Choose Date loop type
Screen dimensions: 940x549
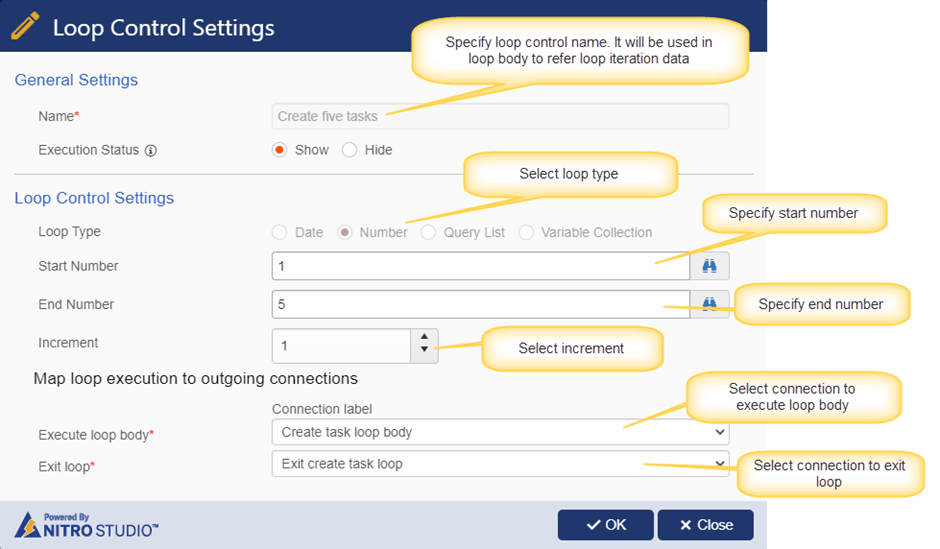click(279, 233)
